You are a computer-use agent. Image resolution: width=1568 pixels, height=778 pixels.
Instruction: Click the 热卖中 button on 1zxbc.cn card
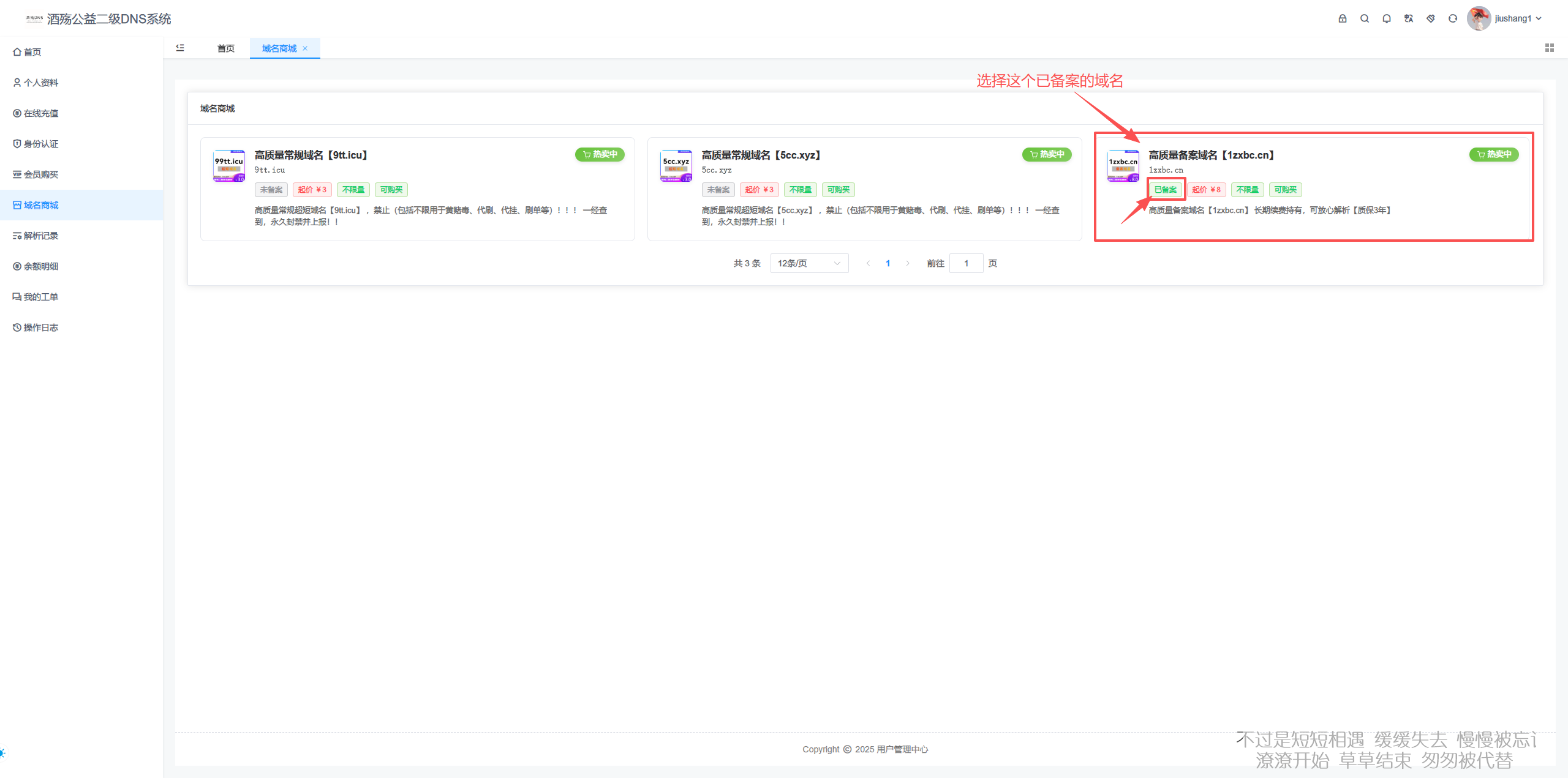tap(1494, 155)
